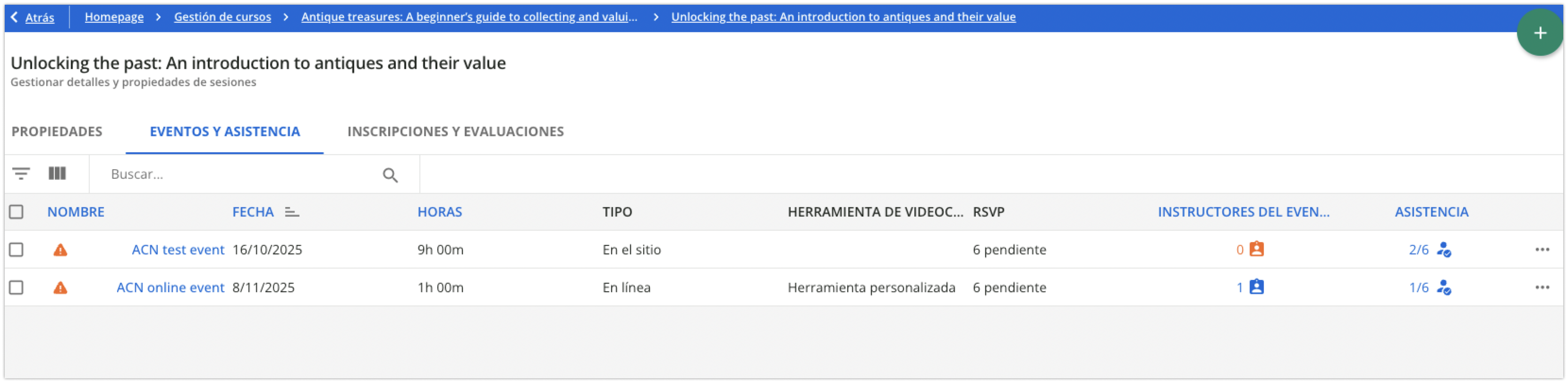Click the search magnifier icon
1568x383 pixels.
click(390, 175)
